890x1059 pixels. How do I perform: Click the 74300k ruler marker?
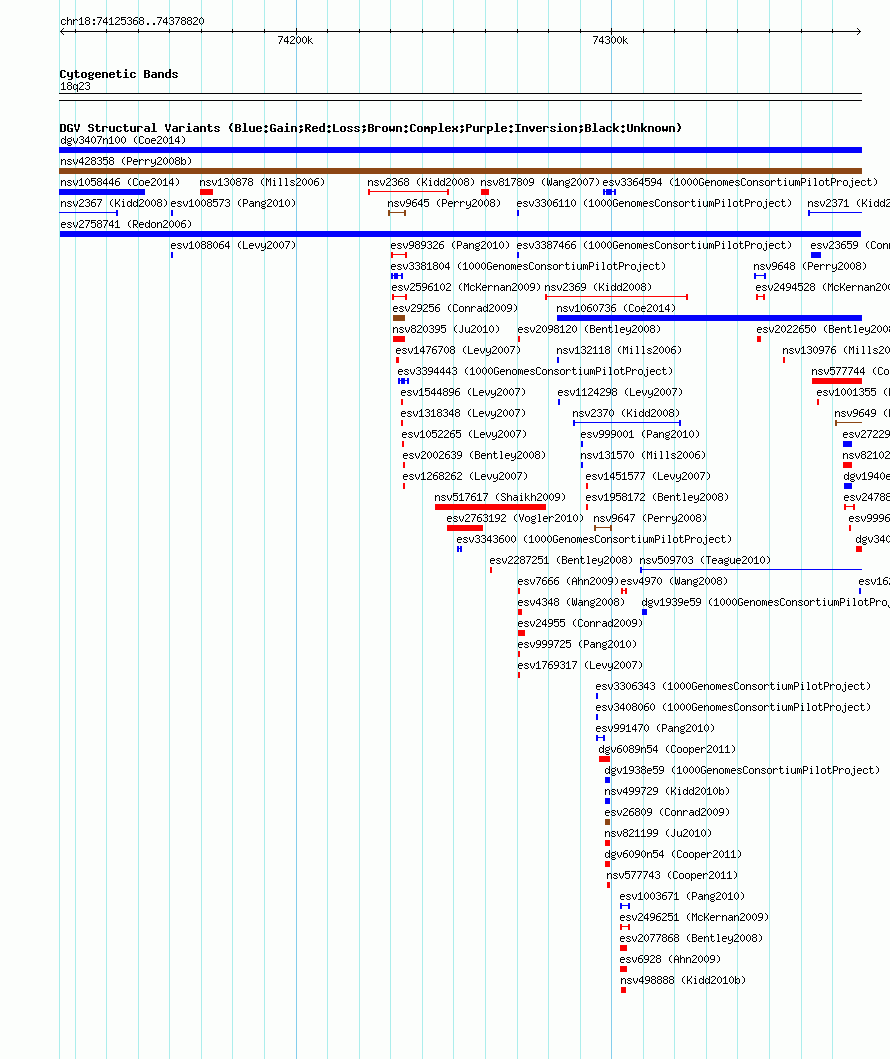pos(610,41)
